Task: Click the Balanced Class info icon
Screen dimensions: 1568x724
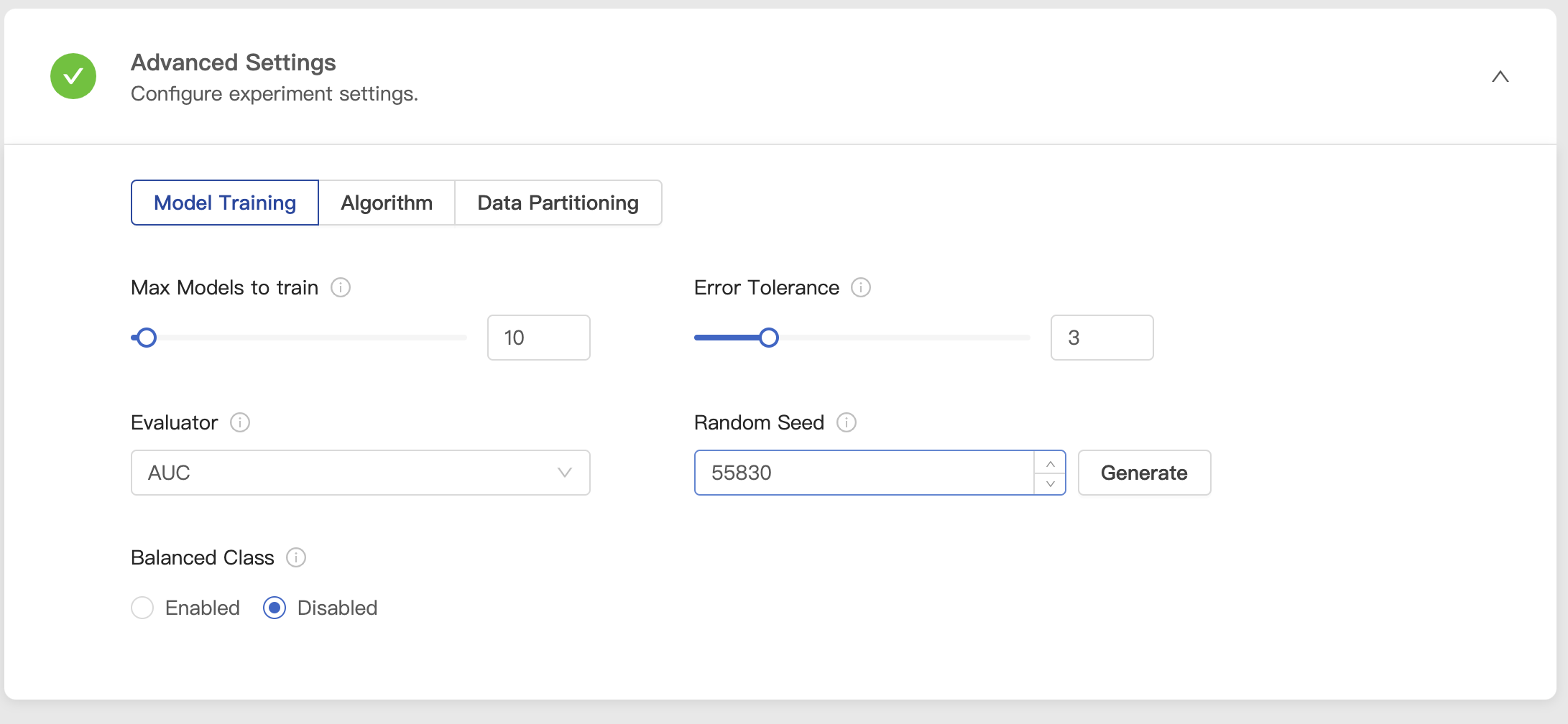Action: pyautogui.click(x=296, y=557)
